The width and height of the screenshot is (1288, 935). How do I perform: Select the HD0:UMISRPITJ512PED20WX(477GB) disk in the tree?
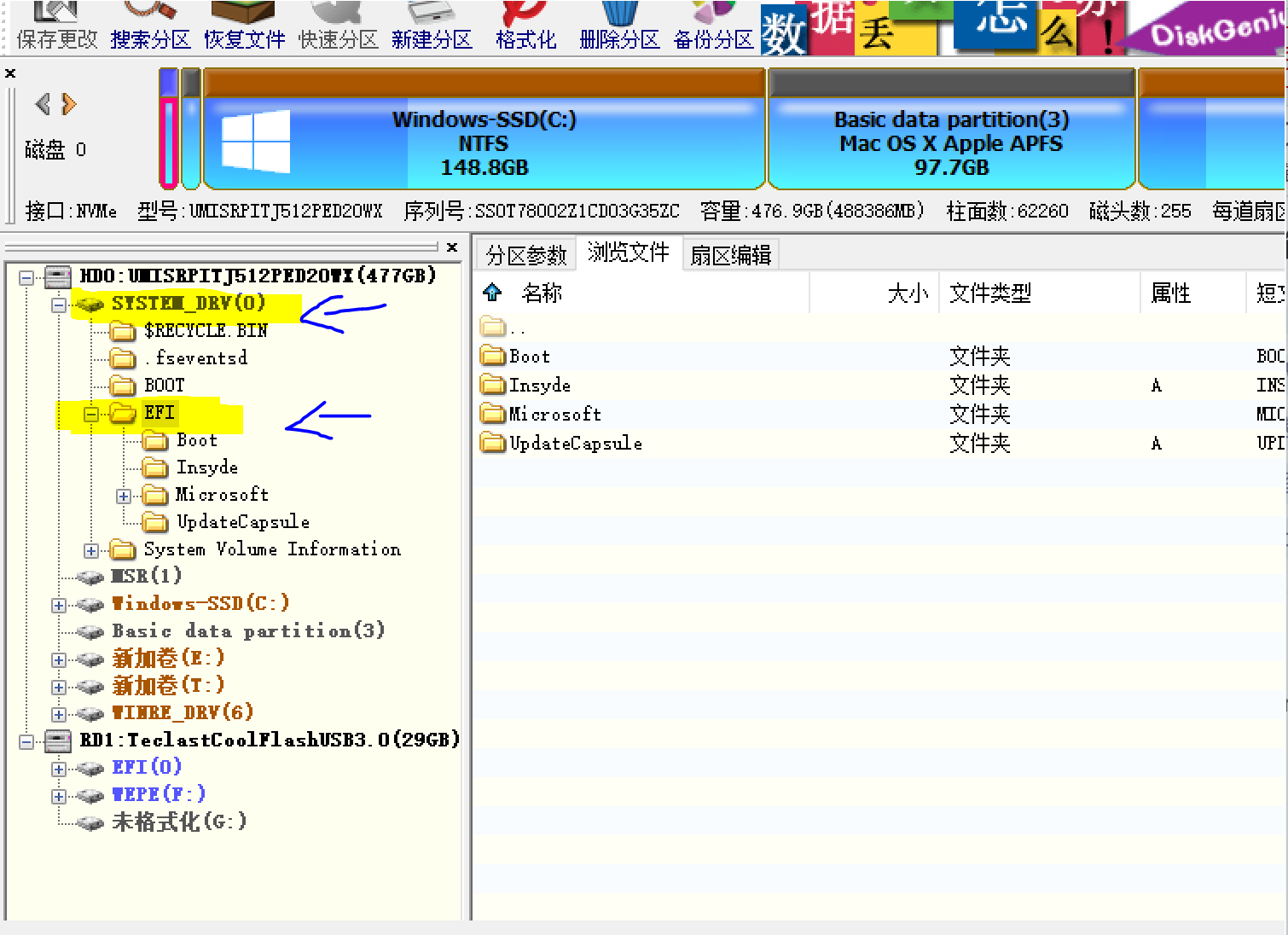(x=258, y=276)
